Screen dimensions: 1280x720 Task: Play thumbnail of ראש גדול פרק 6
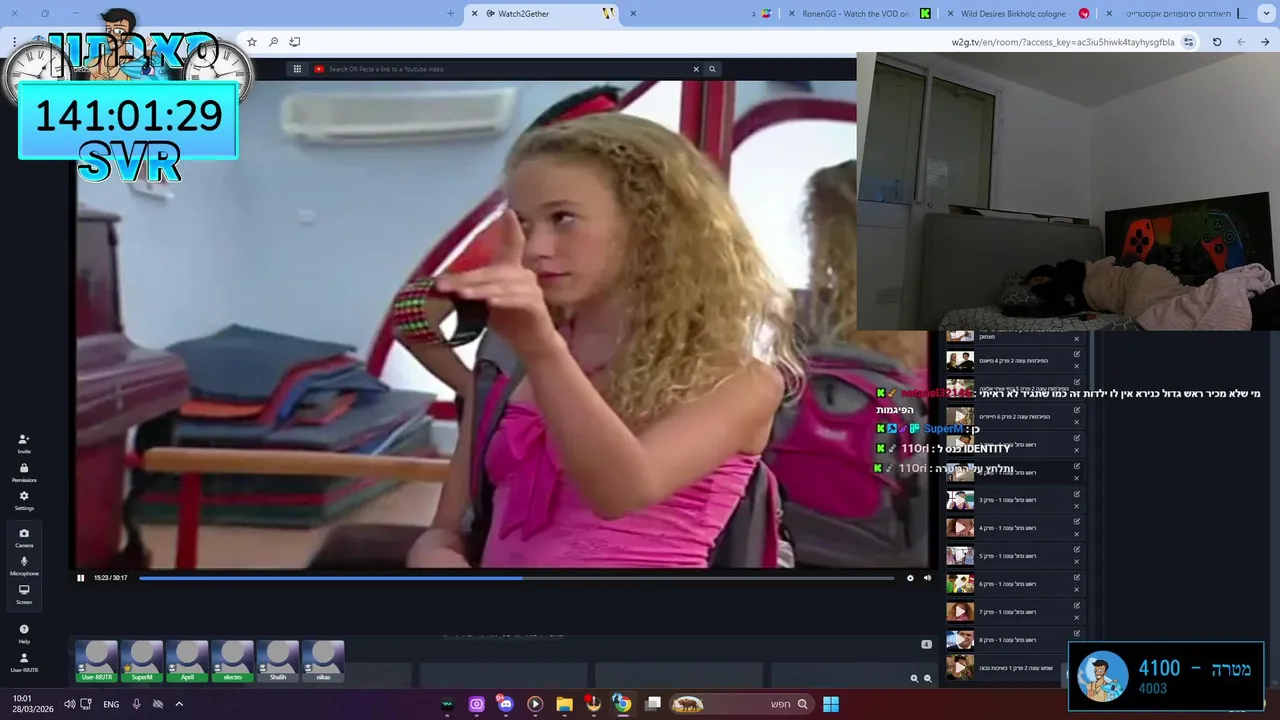tap(960, 584)
